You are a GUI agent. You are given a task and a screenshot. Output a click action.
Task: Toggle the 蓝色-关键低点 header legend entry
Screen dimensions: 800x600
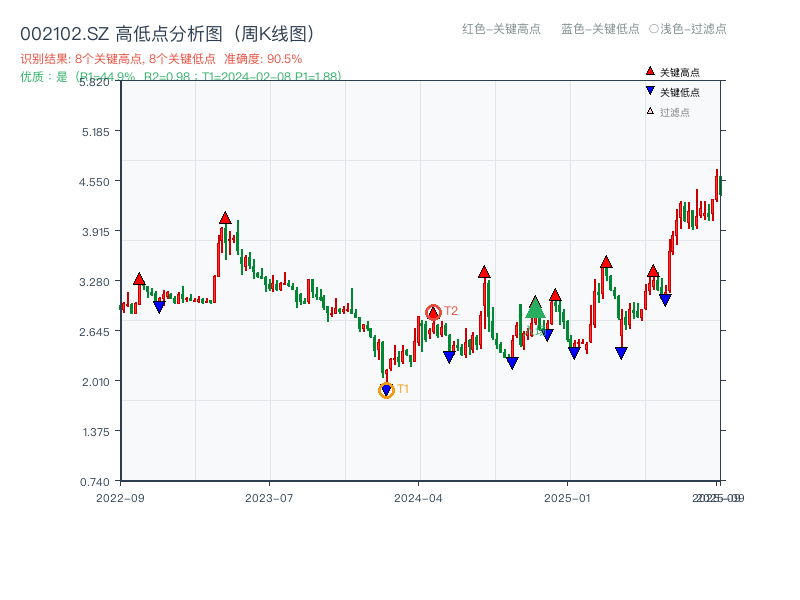(600, 29)
